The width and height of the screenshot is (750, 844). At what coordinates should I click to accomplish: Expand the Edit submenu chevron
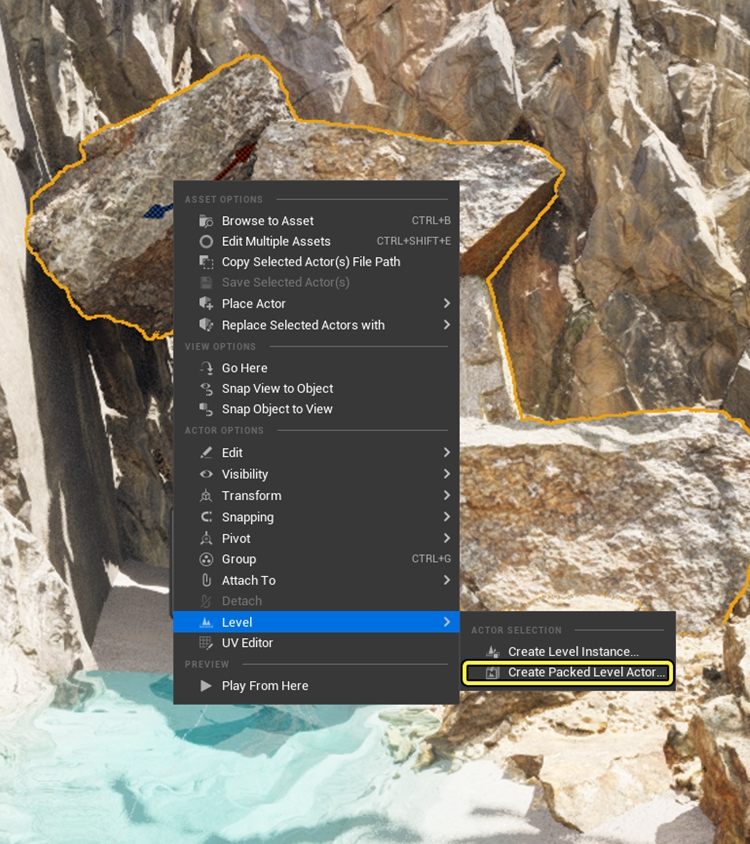click(x=446, y=452)
